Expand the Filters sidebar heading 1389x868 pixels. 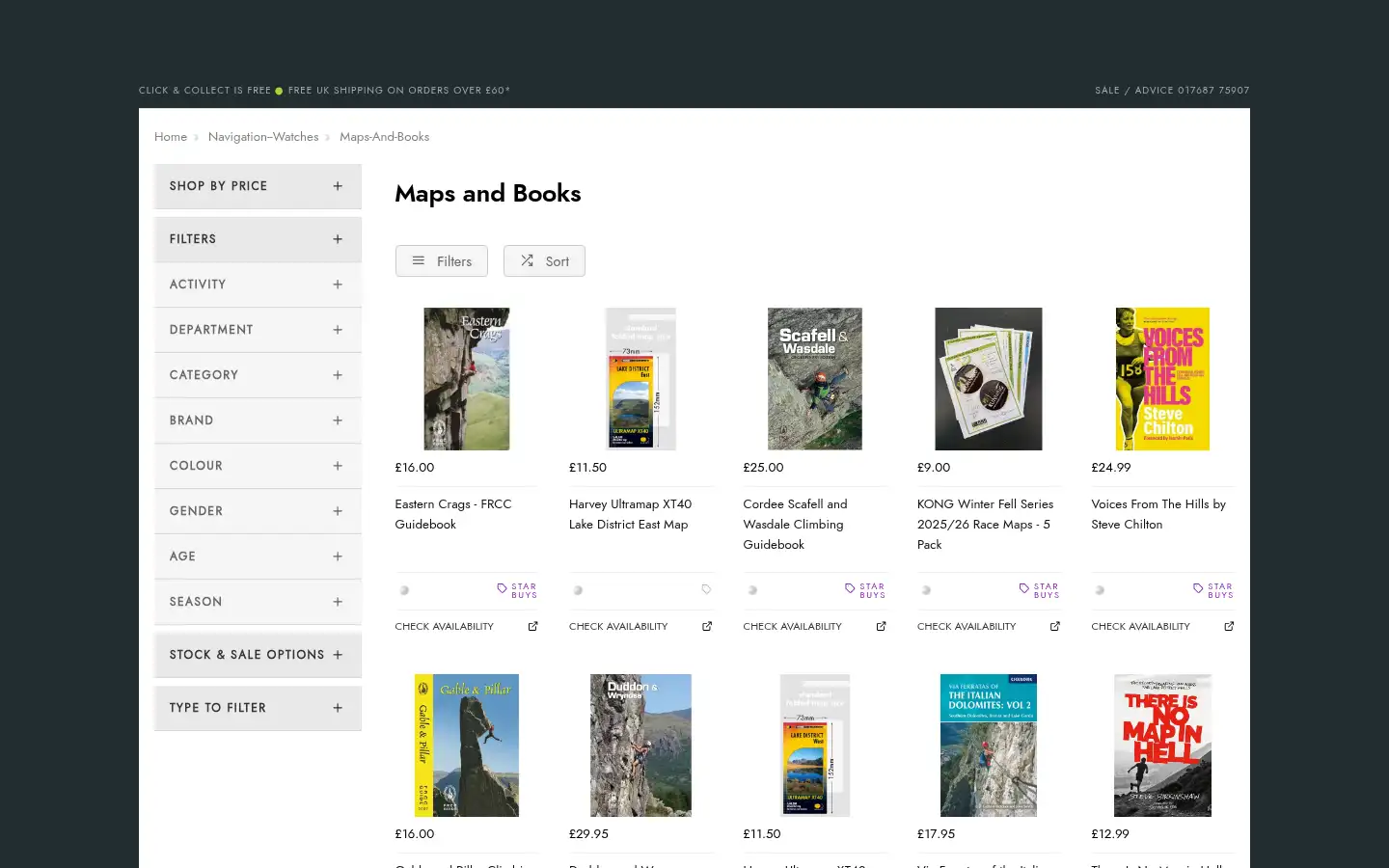point(258,239)
